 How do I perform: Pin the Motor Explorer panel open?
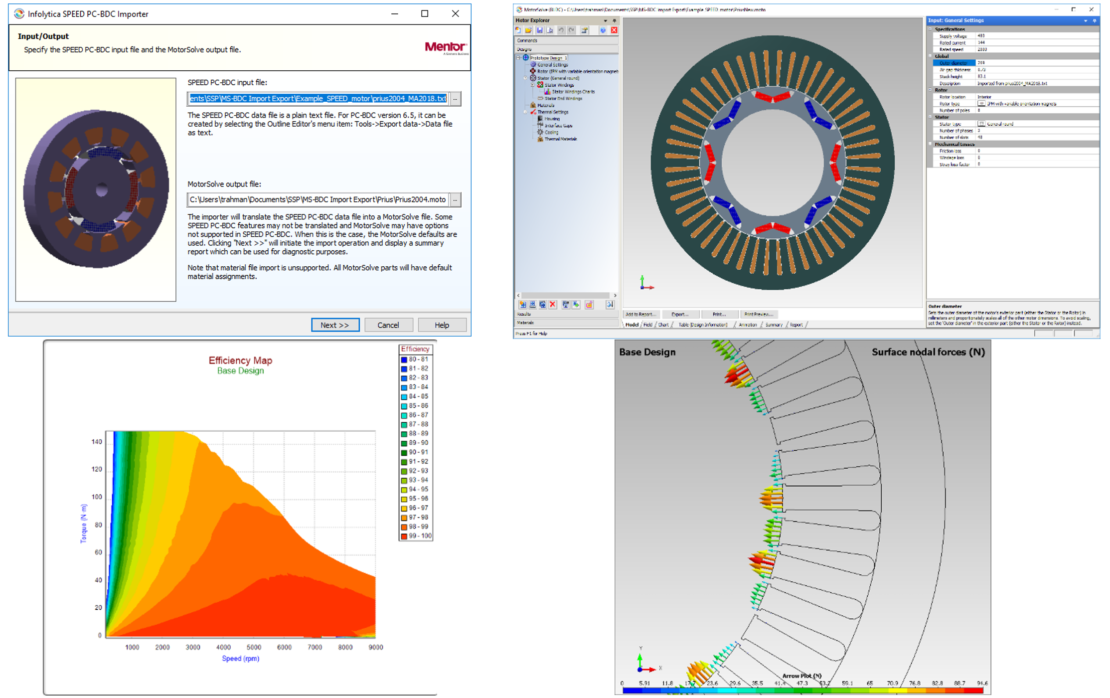pos(615,21)
